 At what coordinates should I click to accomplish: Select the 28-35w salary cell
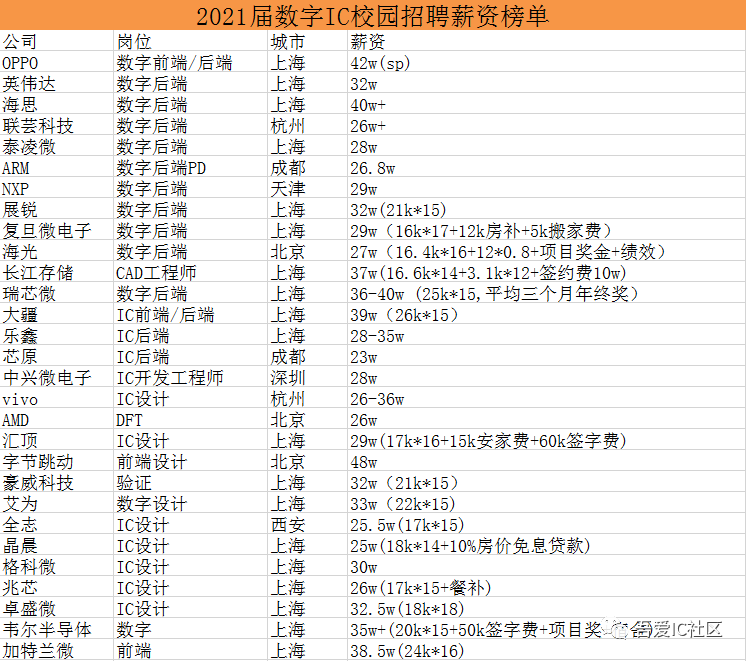pyautogui.click(x=546, y=335)
